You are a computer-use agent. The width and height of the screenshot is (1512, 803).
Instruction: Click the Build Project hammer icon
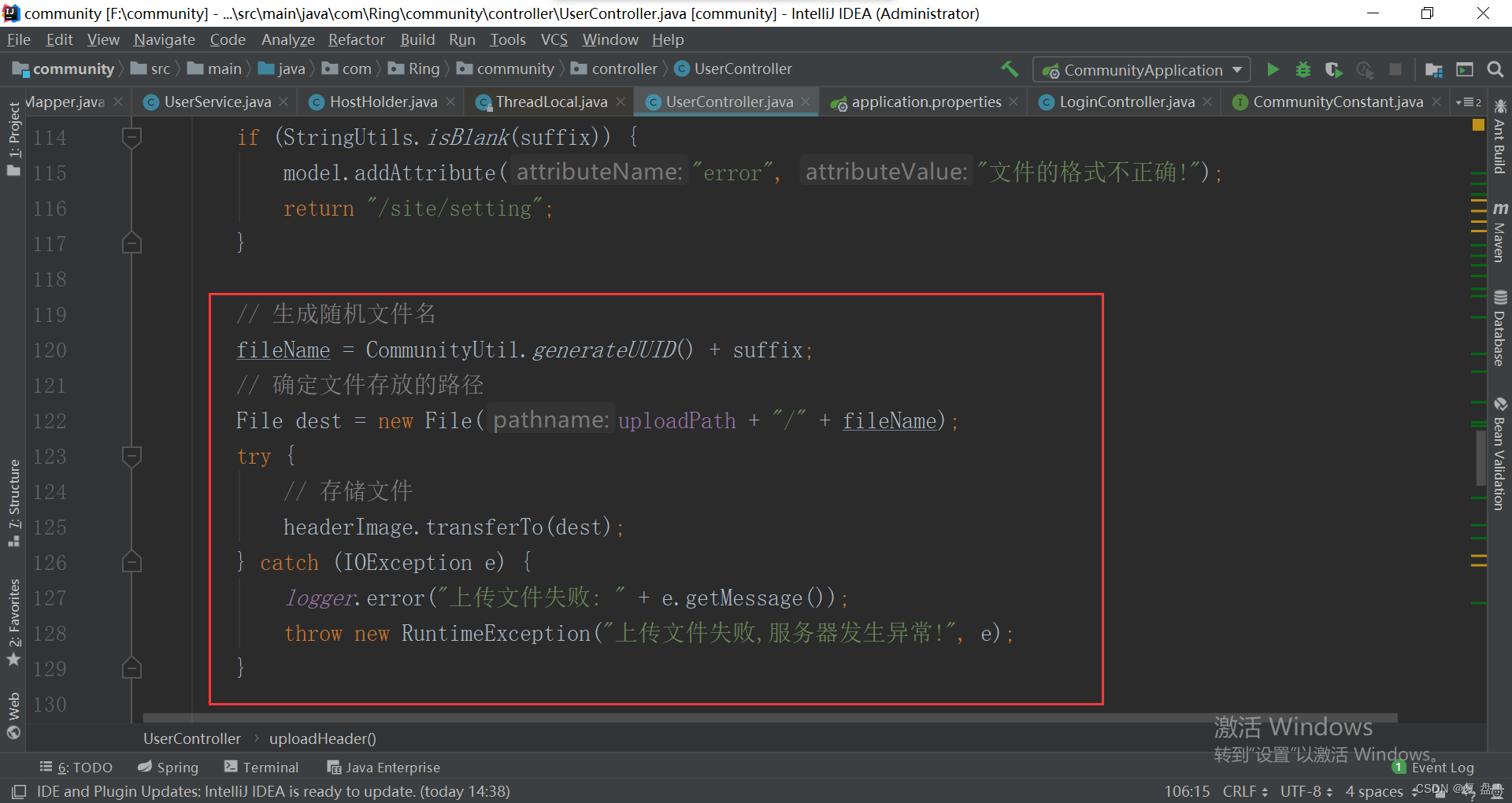1010,69
